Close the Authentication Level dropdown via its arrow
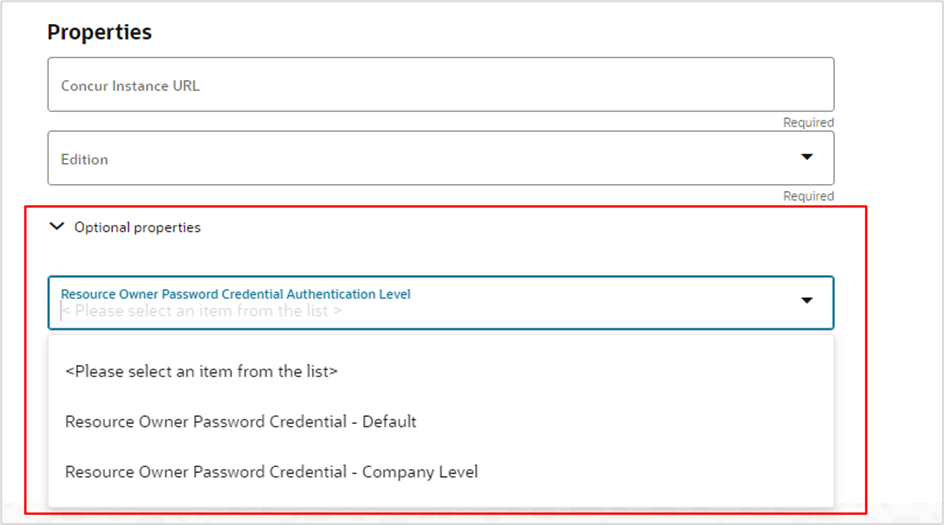The height and width of the screenshot is (525, 944). point(807,301)
